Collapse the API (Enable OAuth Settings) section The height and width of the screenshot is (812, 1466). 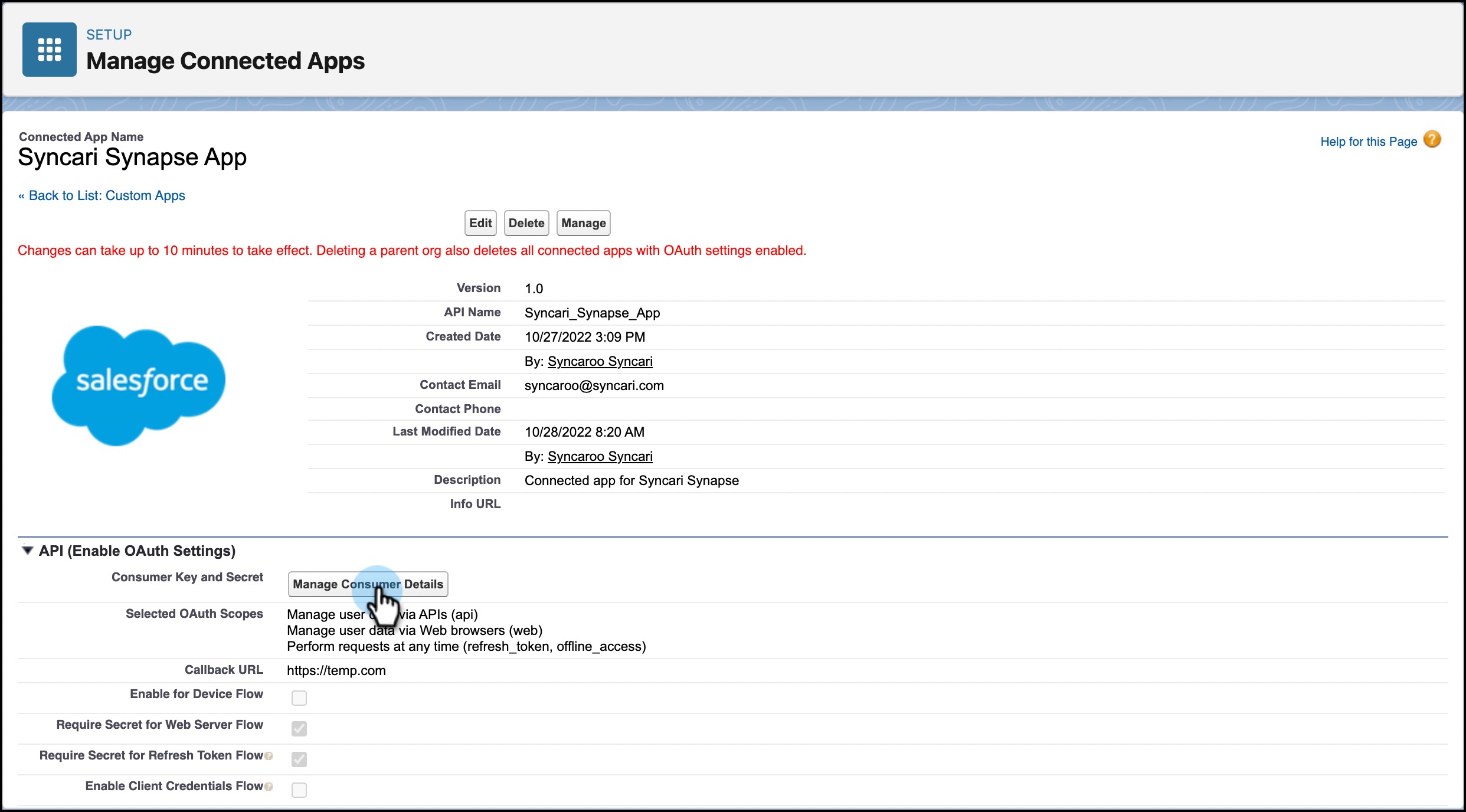27,551
